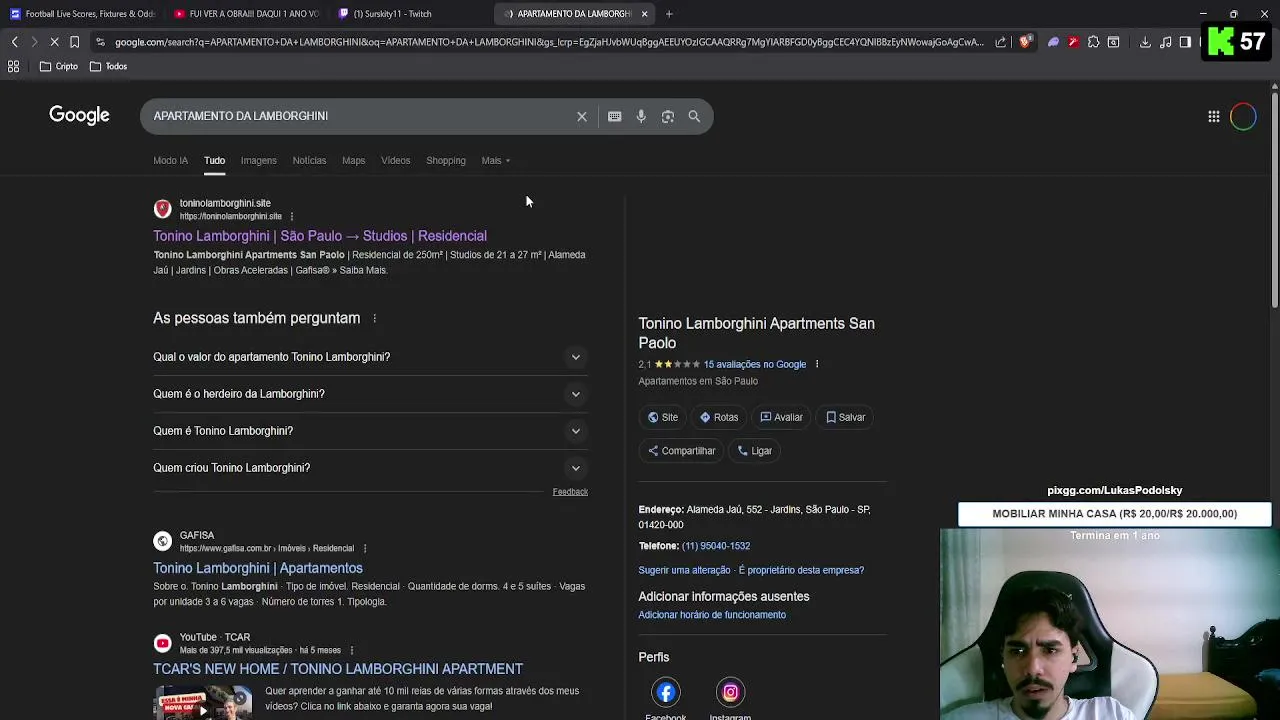Call phone number (11) 95040-1532 link
This screenshot has height=720, width=1280.
(716, 546)
